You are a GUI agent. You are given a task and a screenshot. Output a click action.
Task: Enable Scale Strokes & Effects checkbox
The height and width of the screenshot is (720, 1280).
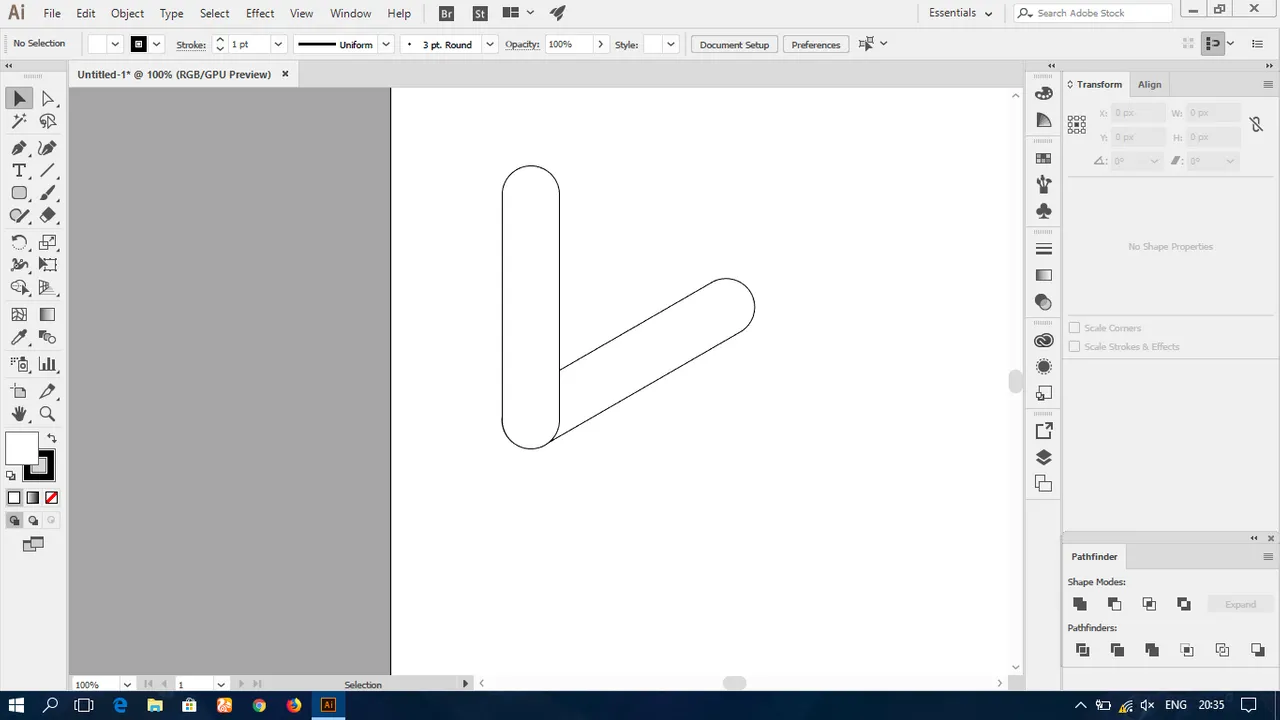pyautogui.click(x=1075, y=346)
